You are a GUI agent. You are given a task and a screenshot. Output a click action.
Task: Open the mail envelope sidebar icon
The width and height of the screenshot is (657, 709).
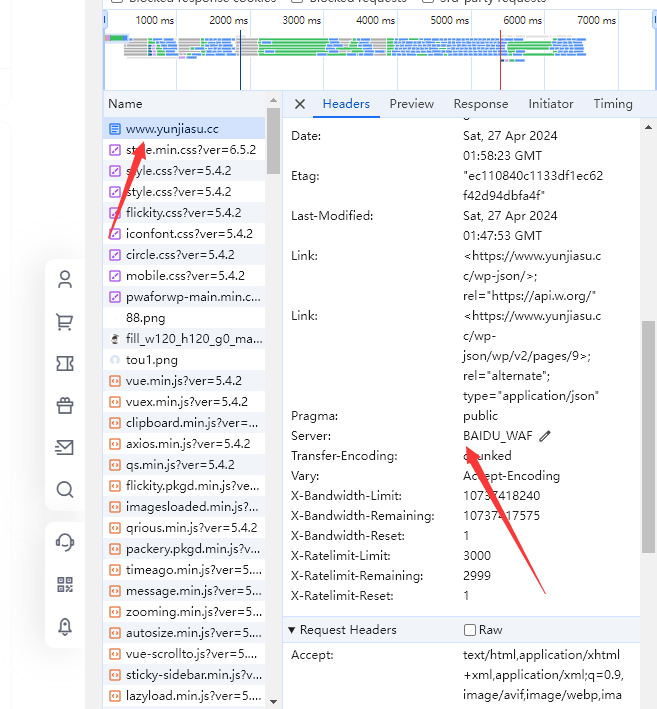point(65,447)
